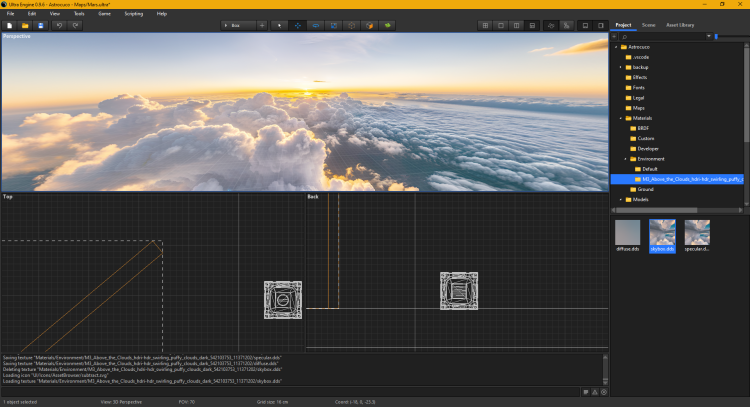Open the Box object type dropdown
This screenshot has width=750, height=407.
point(238,25)
